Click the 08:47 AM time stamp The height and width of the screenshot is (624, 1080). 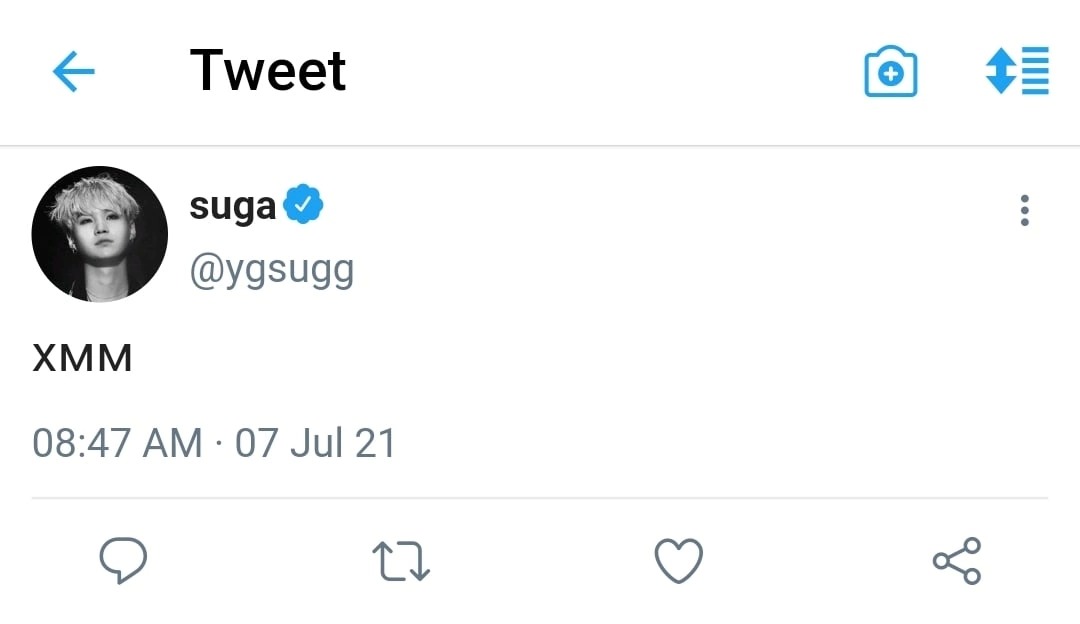coord(118,442)
